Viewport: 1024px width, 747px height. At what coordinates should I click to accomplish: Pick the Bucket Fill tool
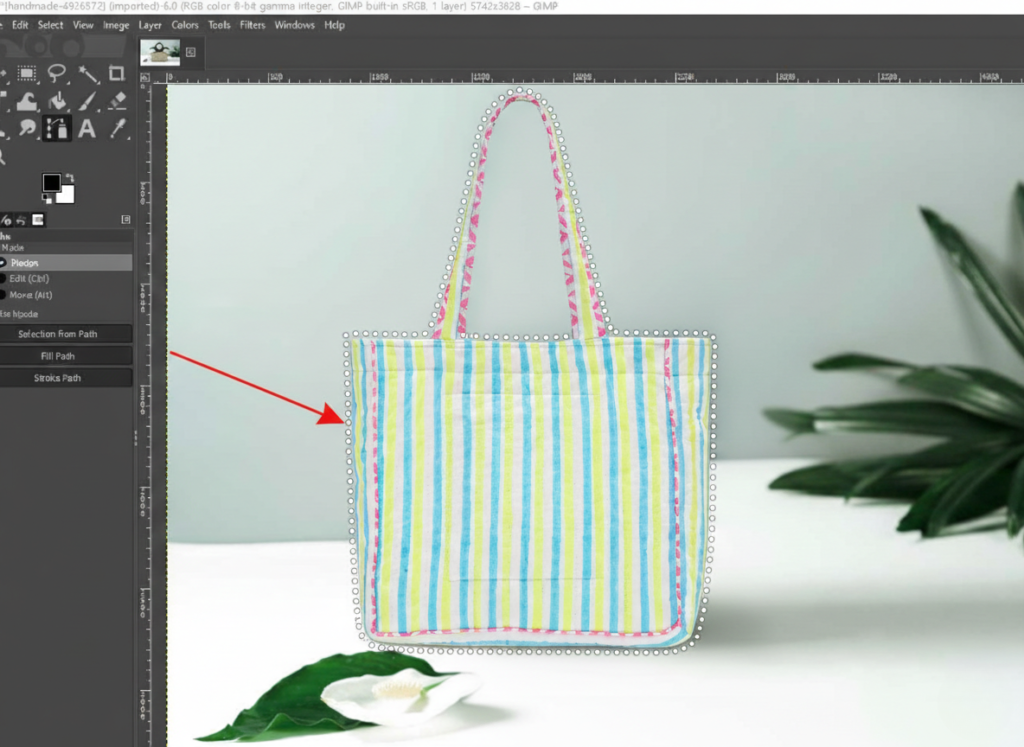[58, 102]
